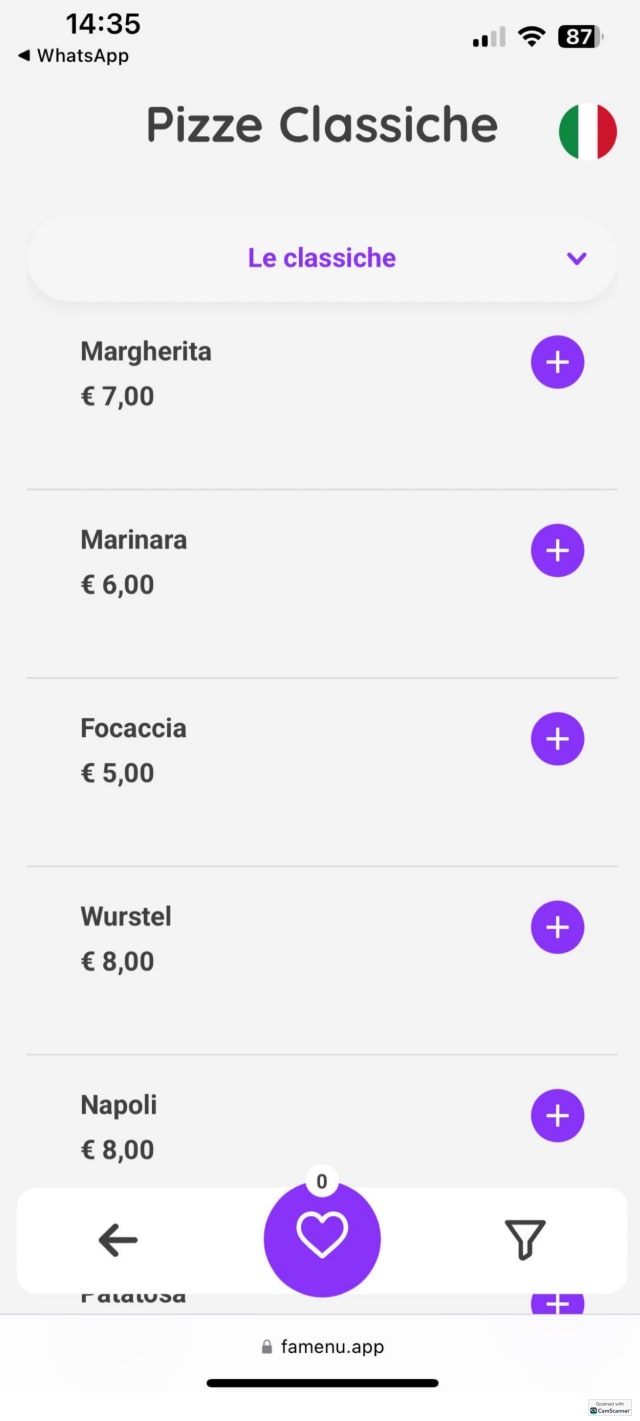Change language via Italian flag

[588, 131]
